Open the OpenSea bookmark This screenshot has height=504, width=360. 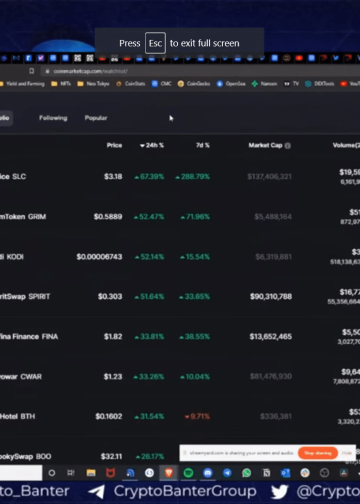click(x=231, y=84)
